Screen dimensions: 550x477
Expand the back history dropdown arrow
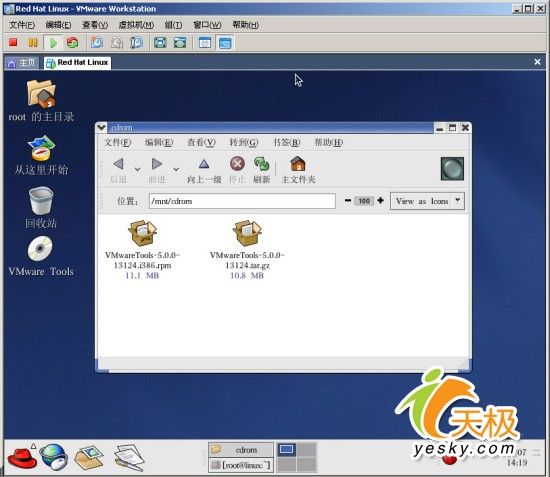138,169
